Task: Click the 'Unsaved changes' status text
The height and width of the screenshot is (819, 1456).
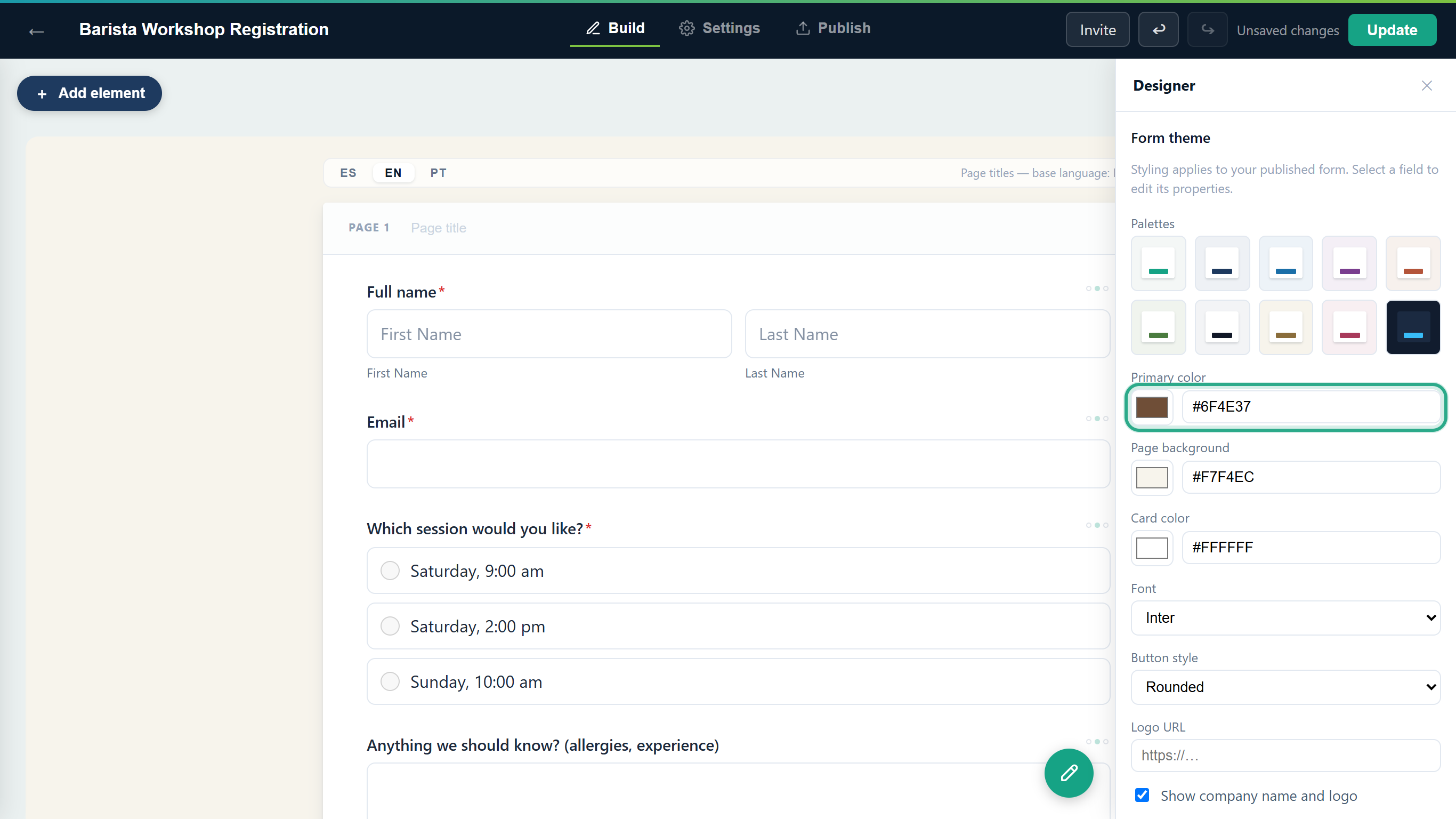Action: [x=1287, y=30]
